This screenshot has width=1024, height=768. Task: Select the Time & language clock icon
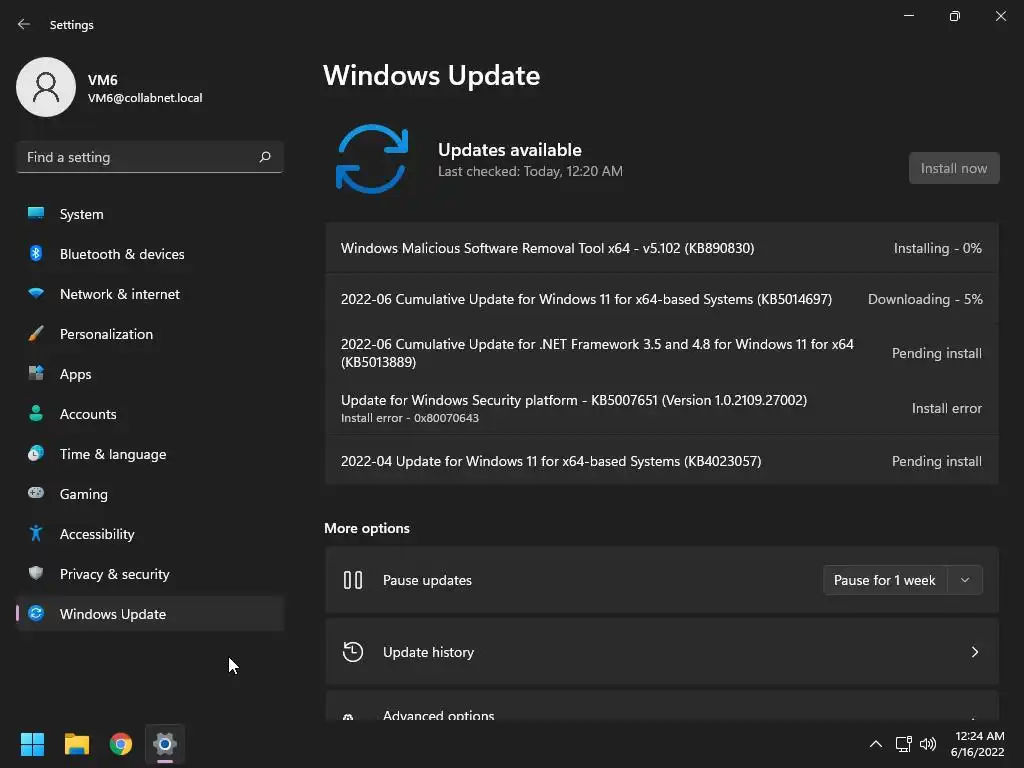click(x=36, y=453)
